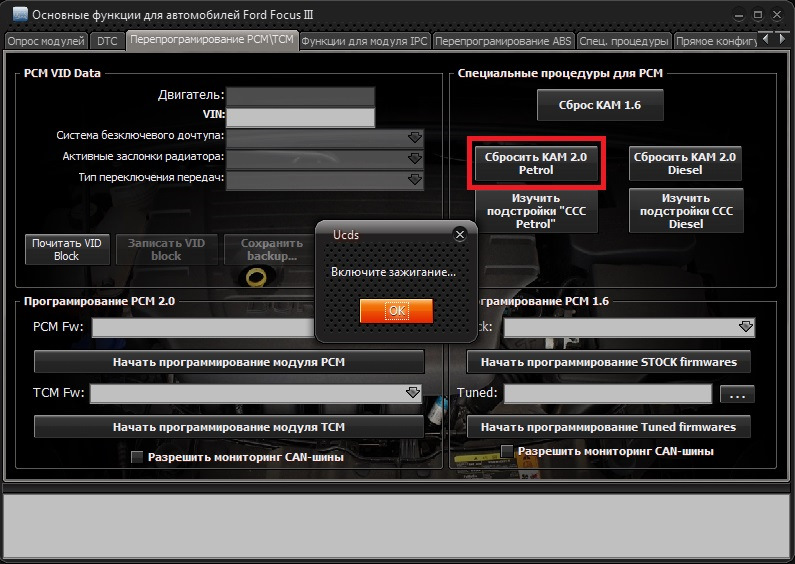Expand the PCM 1.6 Stock firmware dropdown
Image resolution: width=795 pixels, height=564 pixels.
(x=745, y=327)
